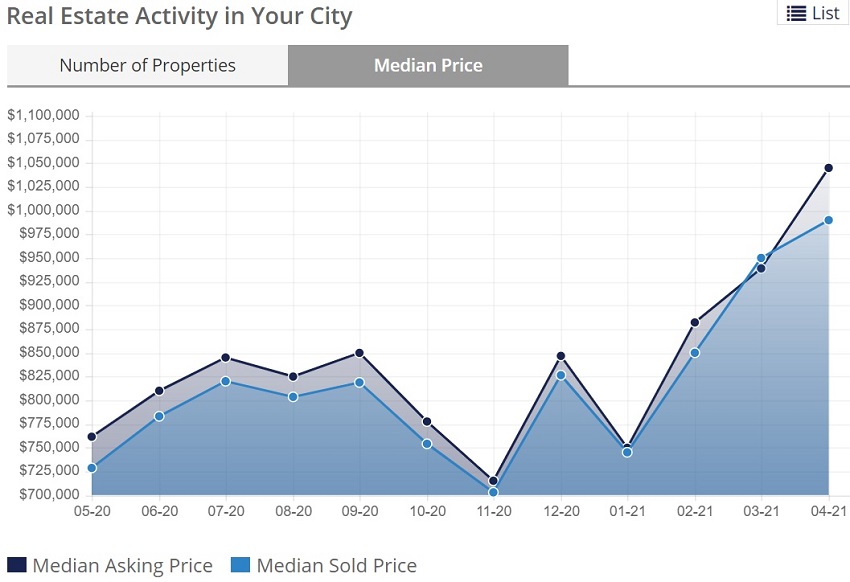Viewport: 850px width, 582px height.
Task: Click the 09-20 asking price data point
Action: [360, 353]
